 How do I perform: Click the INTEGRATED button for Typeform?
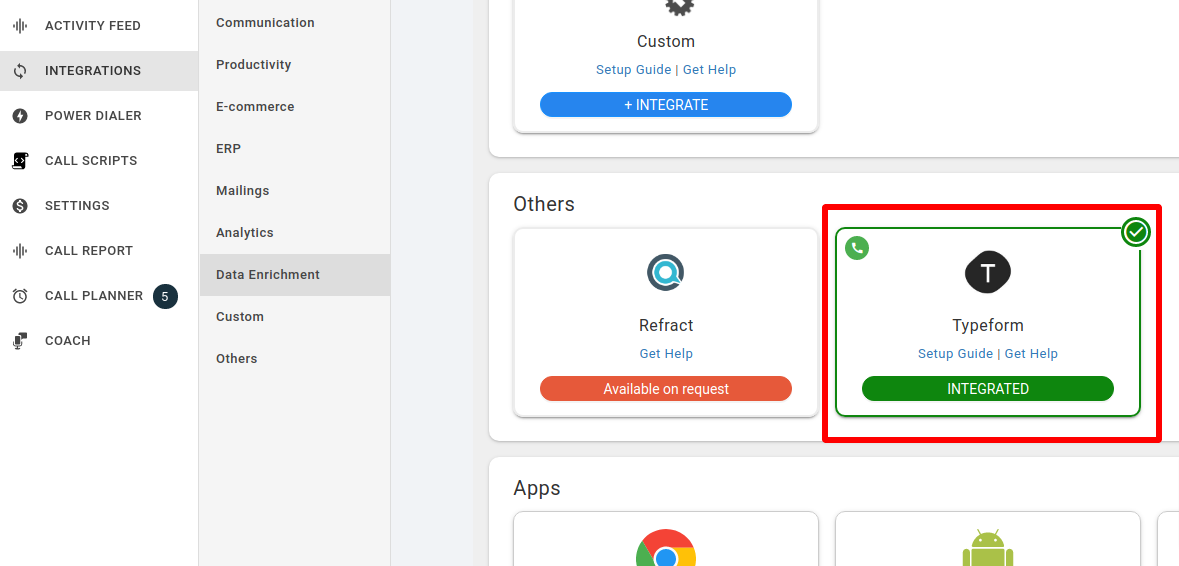pyautogui.click(x=987, y=389)
